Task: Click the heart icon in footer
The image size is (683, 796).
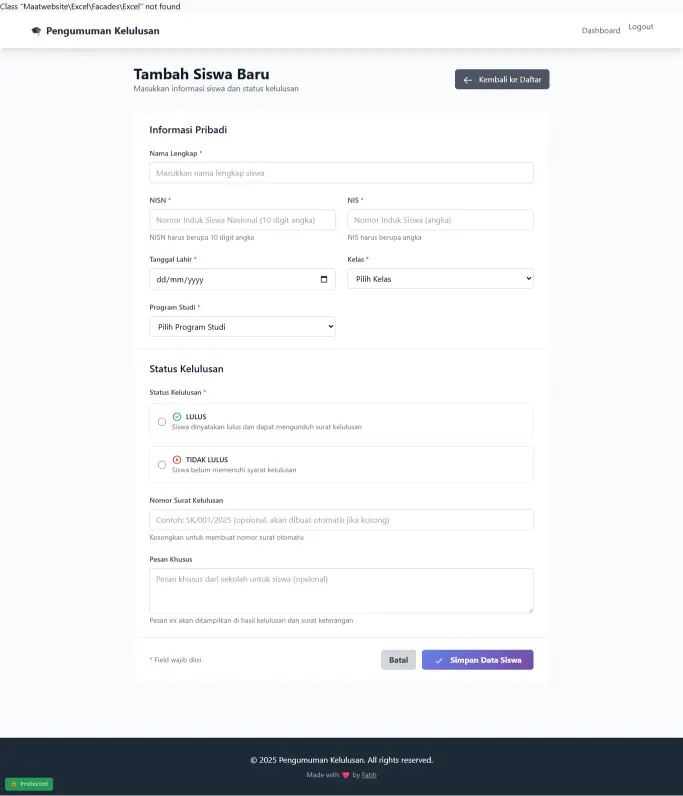Action: [346, 775]
